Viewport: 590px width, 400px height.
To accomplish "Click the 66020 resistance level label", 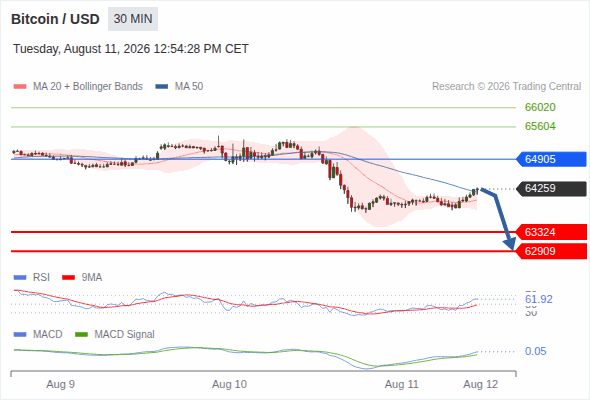I will pos(540,108).
